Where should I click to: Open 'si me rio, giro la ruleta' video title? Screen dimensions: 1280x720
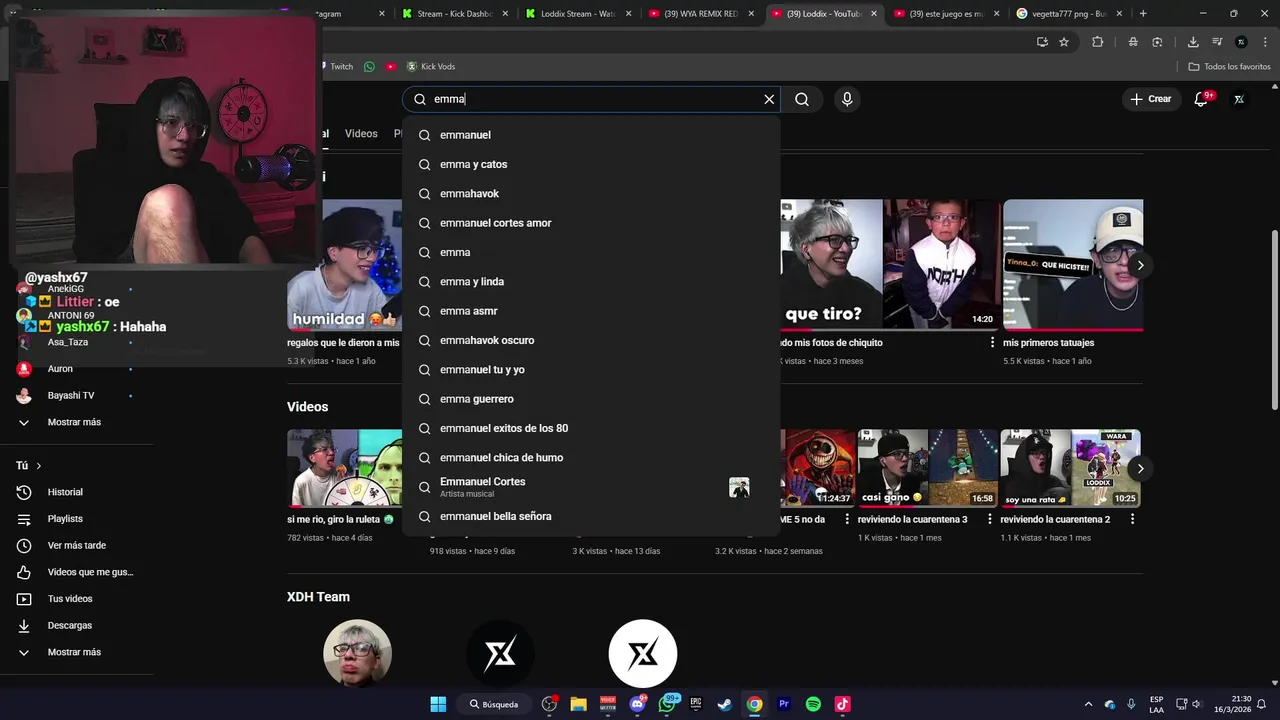[340, 519]
